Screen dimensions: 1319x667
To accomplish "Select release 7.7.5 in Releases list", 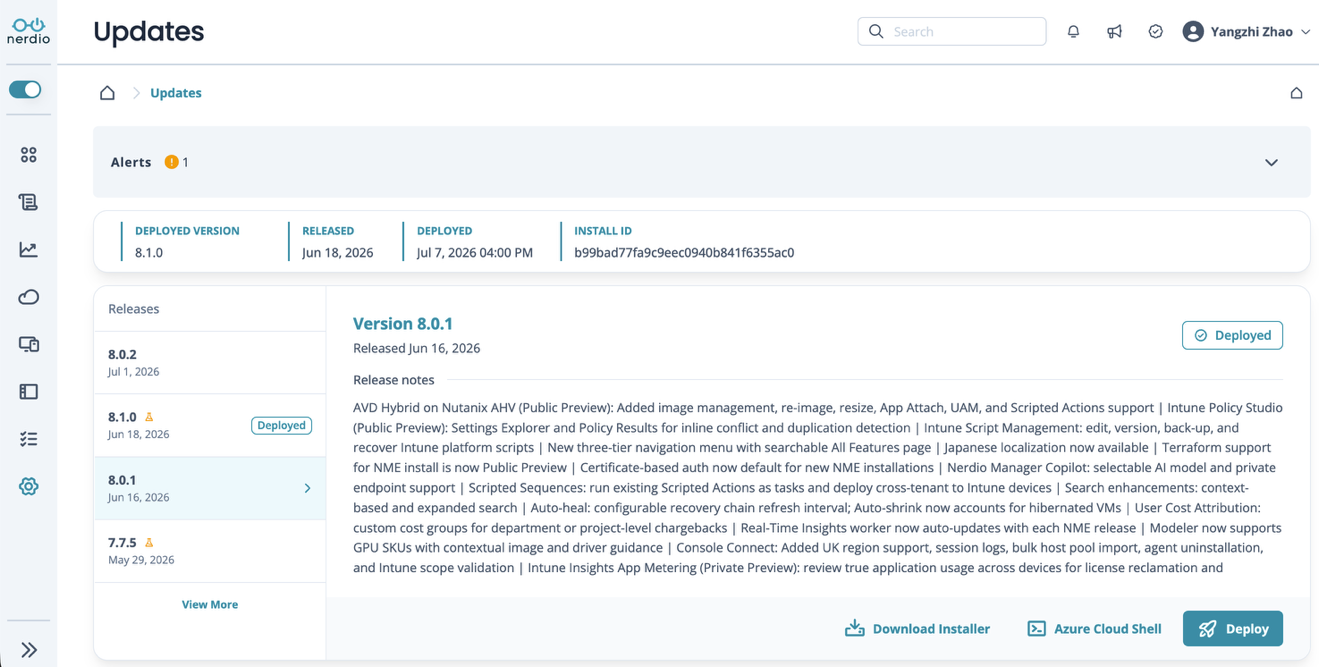I will pos(210,551).
